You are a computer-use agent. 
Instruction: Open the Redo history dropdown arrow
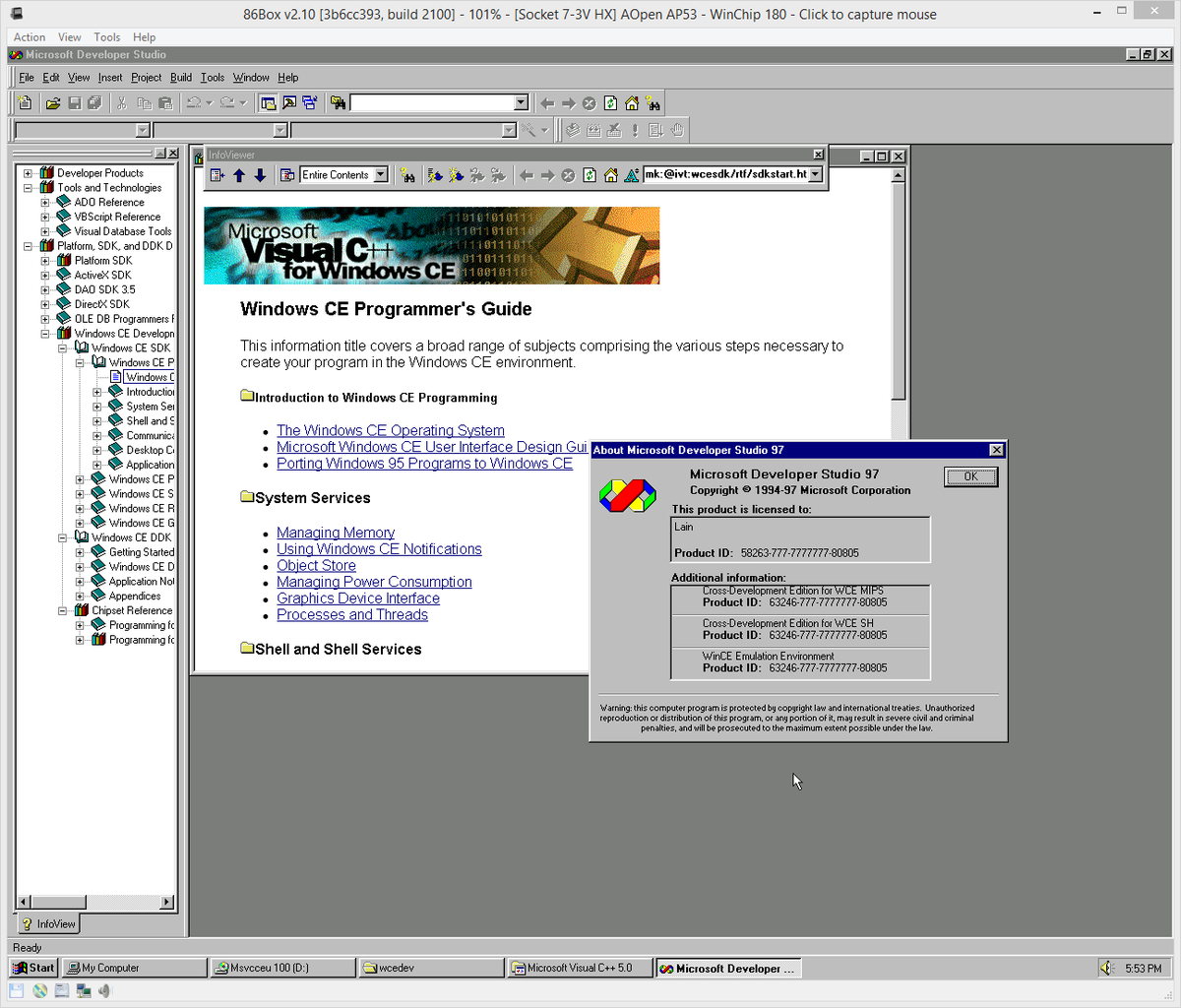(243, 103)
